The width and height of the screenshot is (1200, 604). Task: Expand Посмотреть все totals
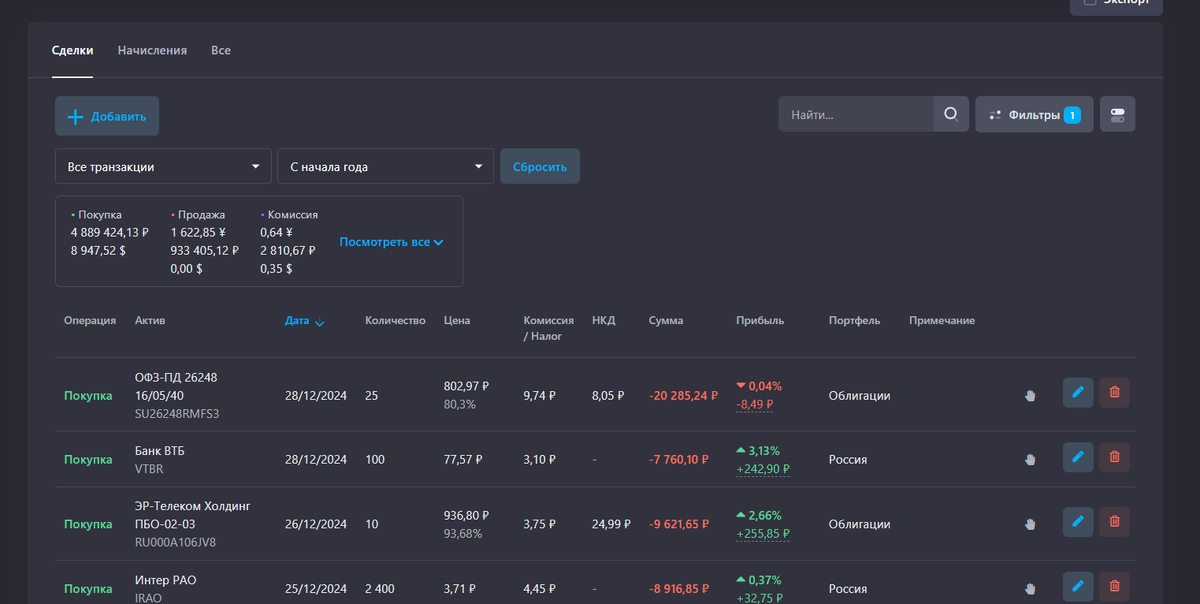[x=391, y=242]
